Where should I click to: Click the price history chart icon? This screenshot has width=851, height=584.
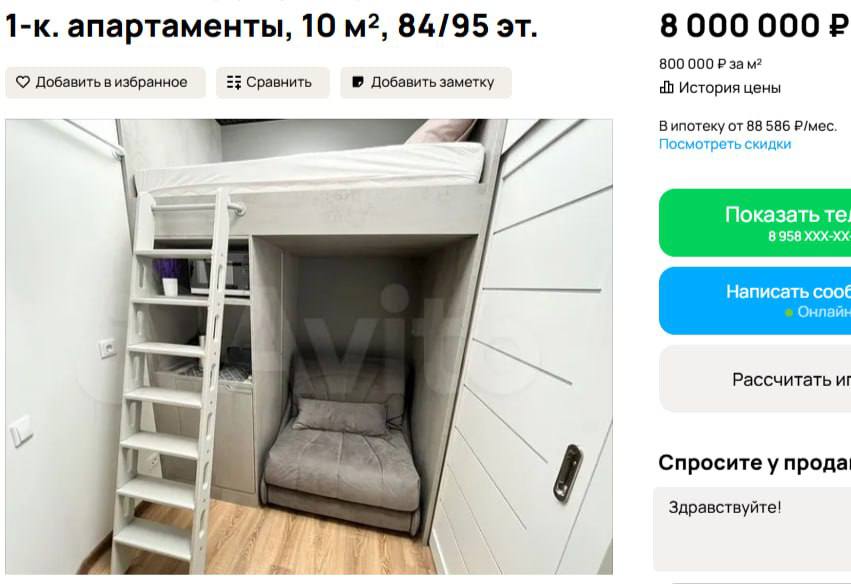(666, 87)
